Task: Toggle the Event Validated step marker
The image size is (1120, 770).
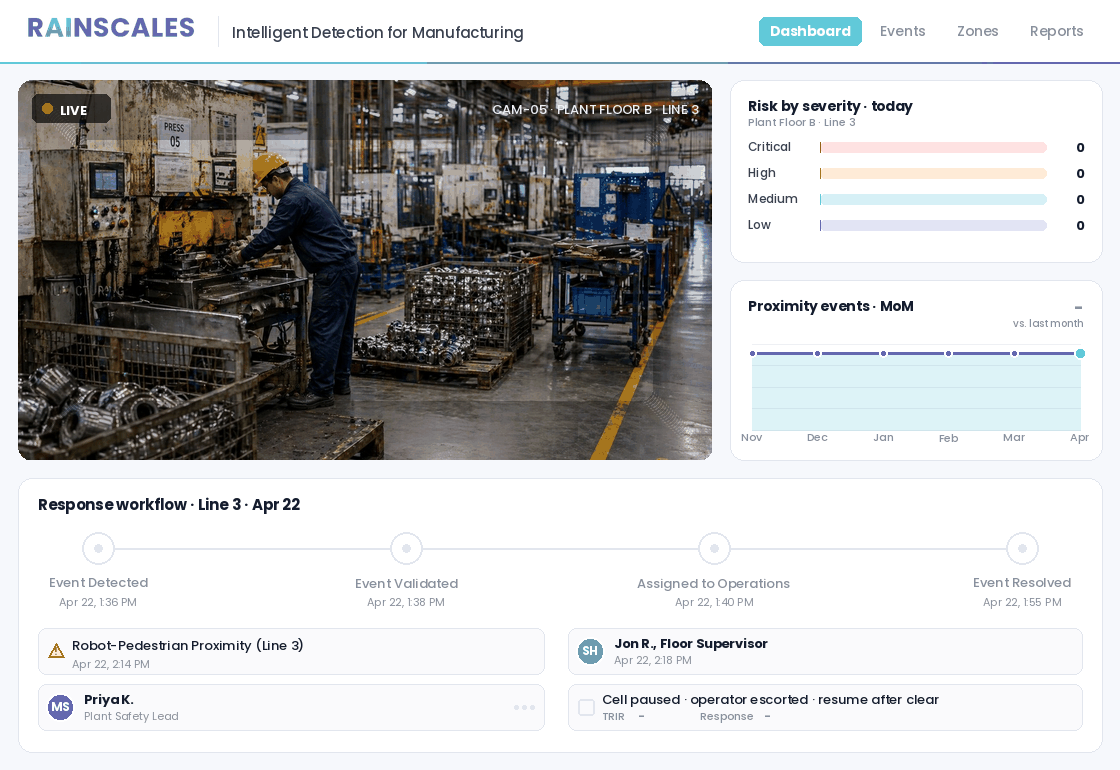Action: (406, 548)
